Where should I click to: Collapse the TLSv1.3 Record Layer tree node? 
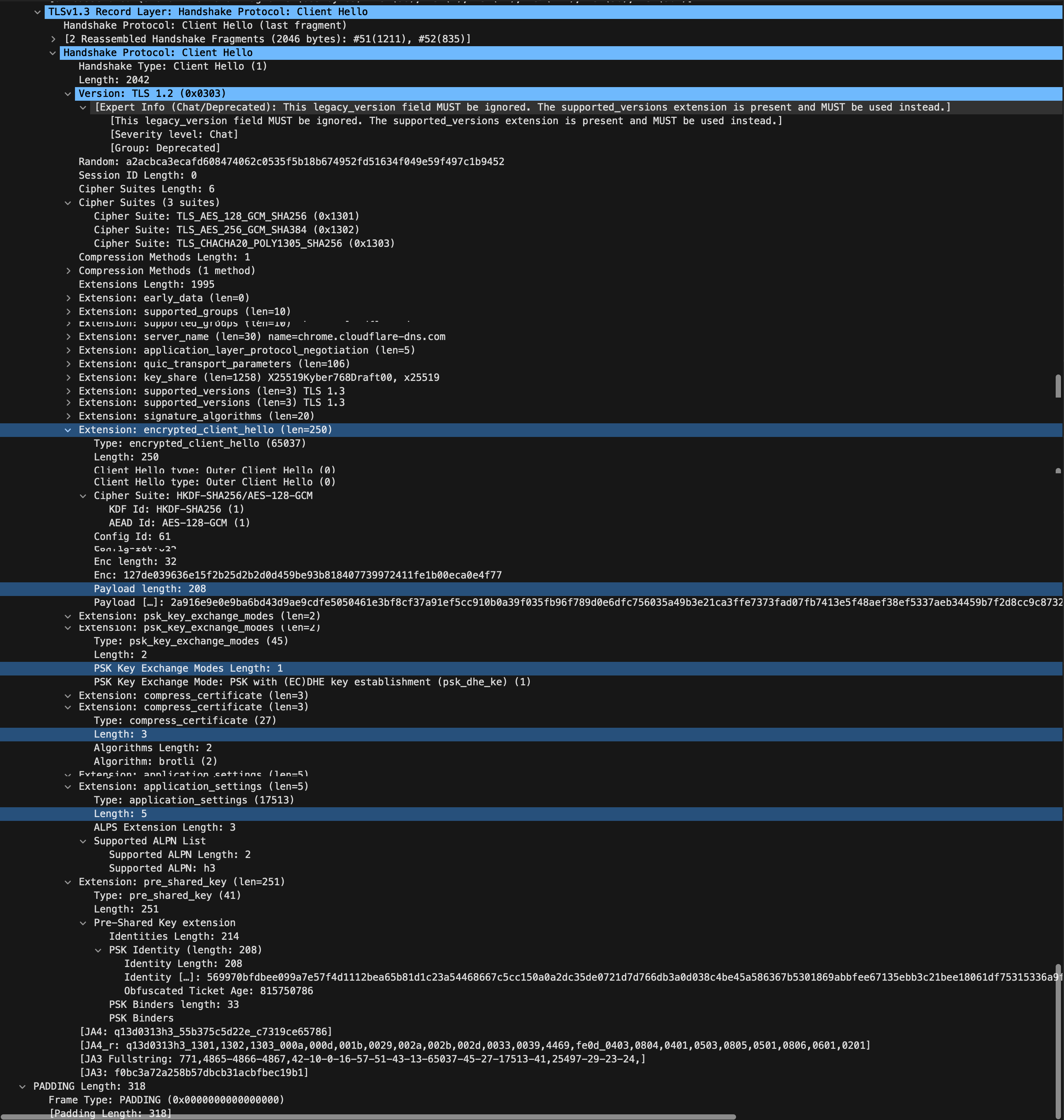(x=37, y=12)
